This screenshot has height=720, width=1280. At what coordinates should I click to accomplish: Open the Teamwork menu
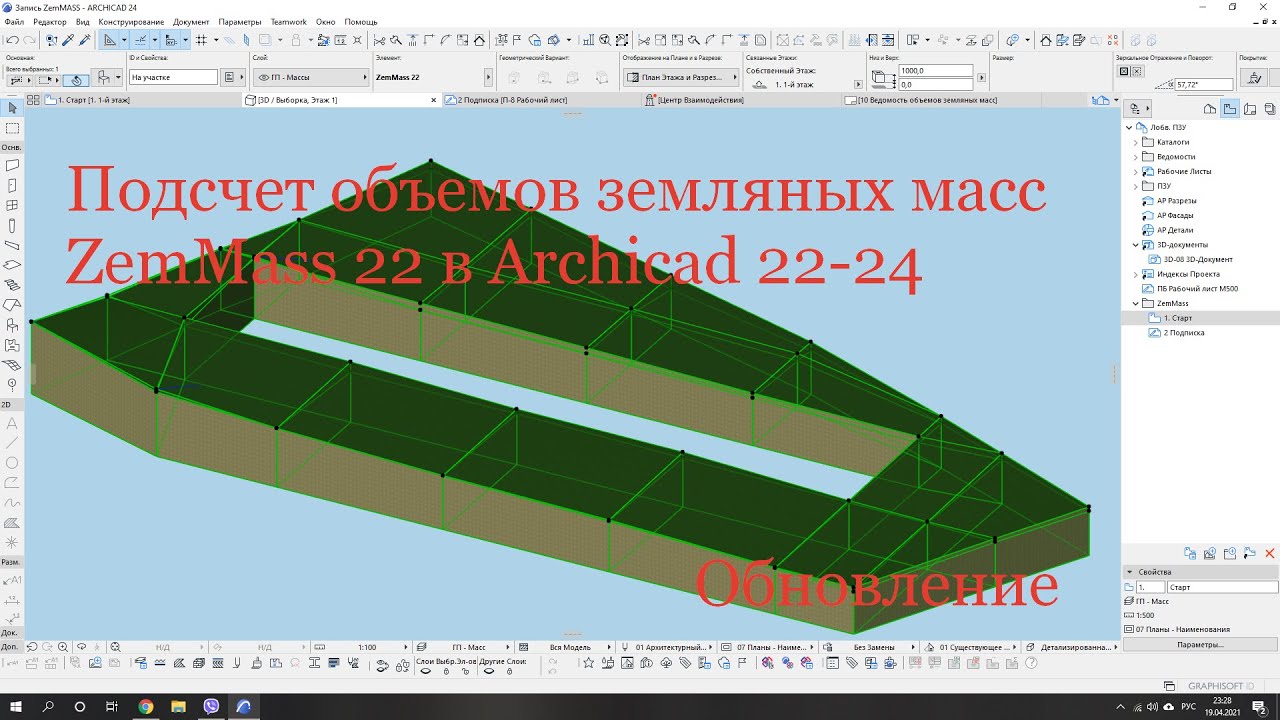tap(288, 21)
